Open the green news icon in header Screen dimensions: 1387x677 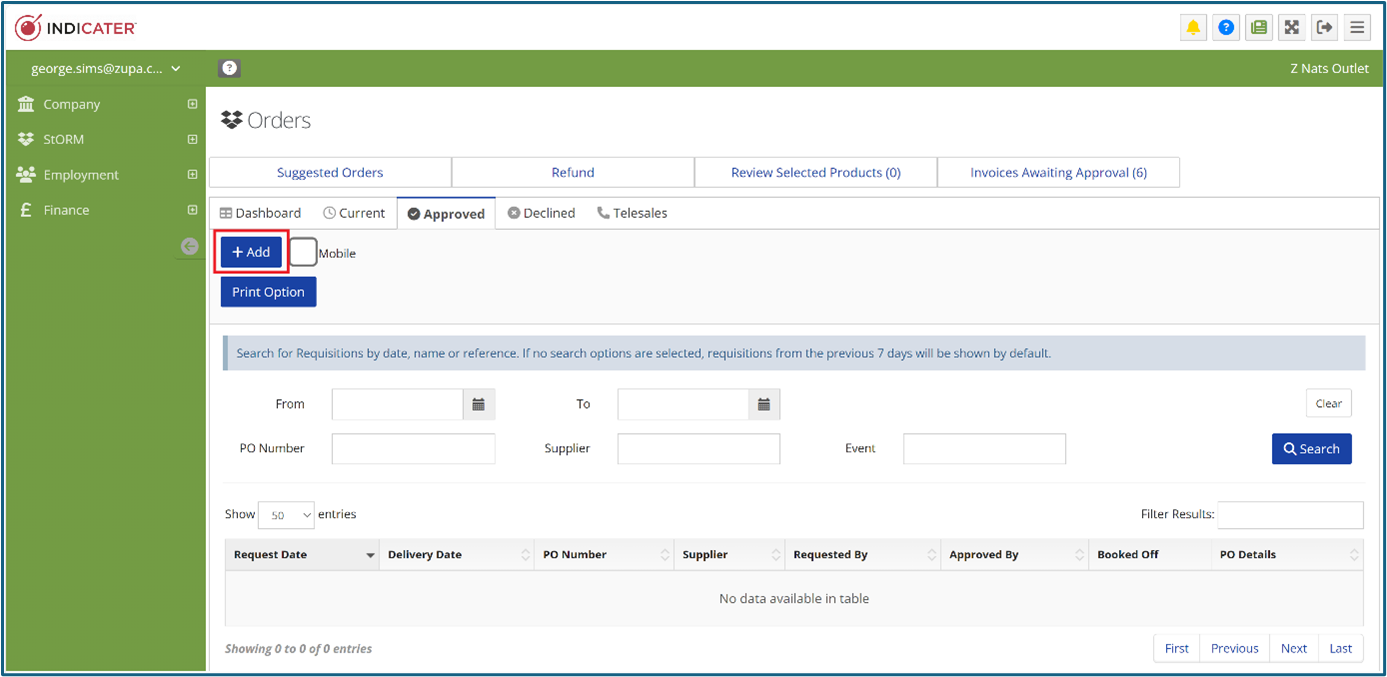click(1259, 27)
